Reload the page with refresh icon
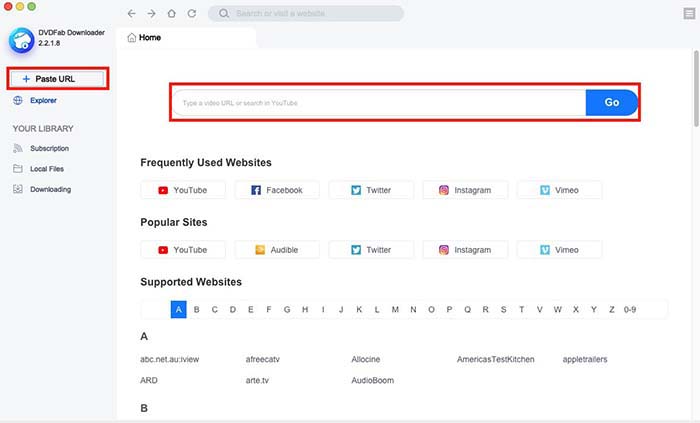This screenshot has height=423, width=700. 191,14
